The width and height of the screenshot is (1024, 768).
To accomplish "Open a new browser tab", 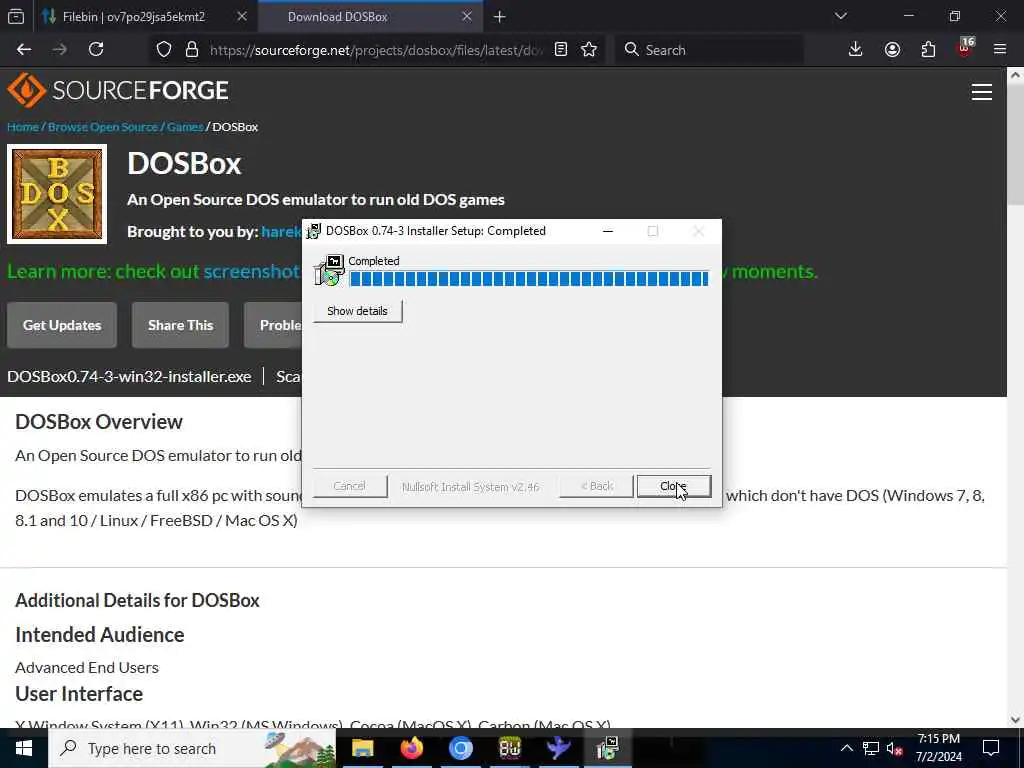I will tap(500, 17).
